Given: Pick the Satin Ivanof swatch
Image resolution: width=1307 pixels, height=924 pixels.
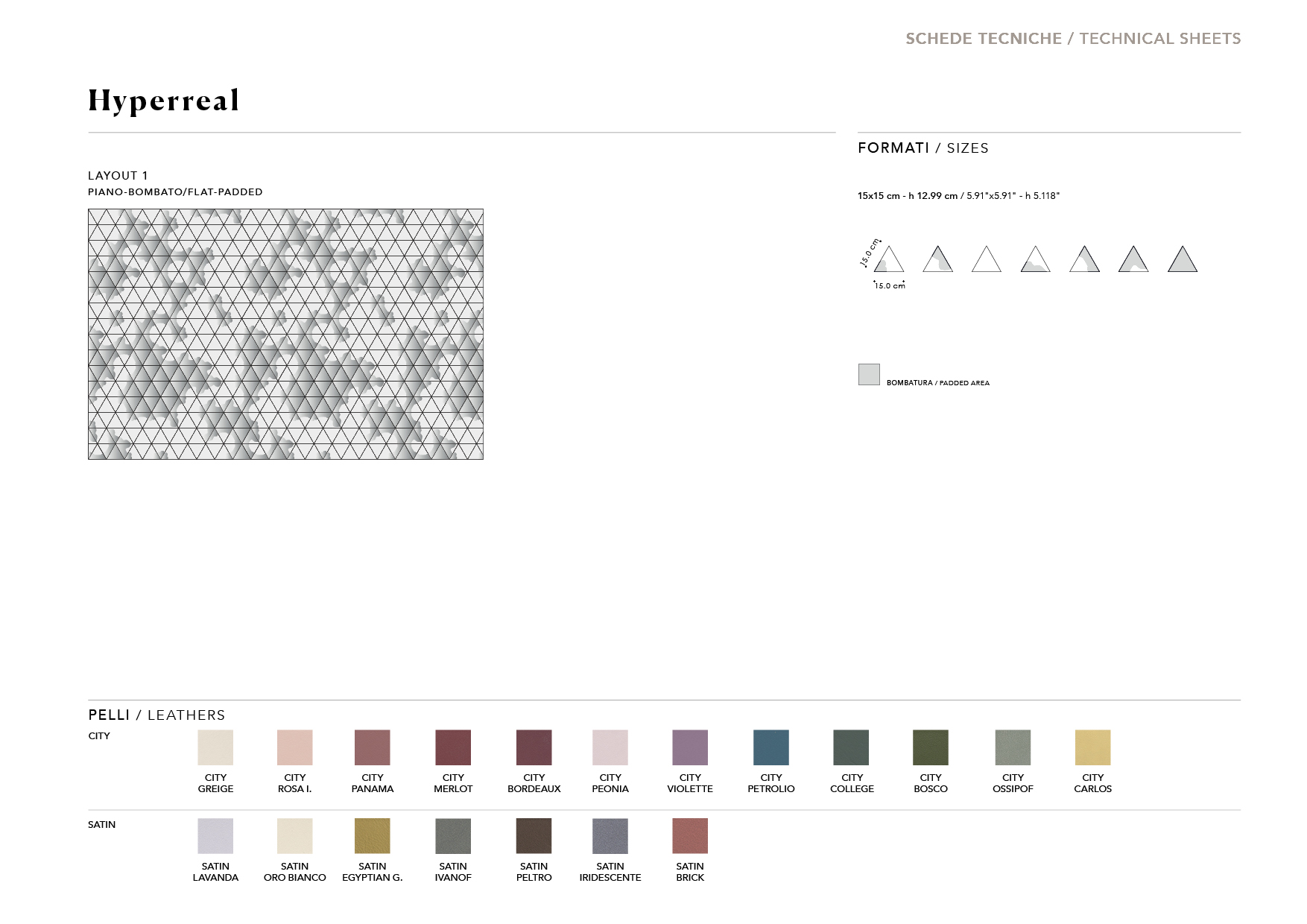Looking at the screenshot, I should tap(453, 836).
